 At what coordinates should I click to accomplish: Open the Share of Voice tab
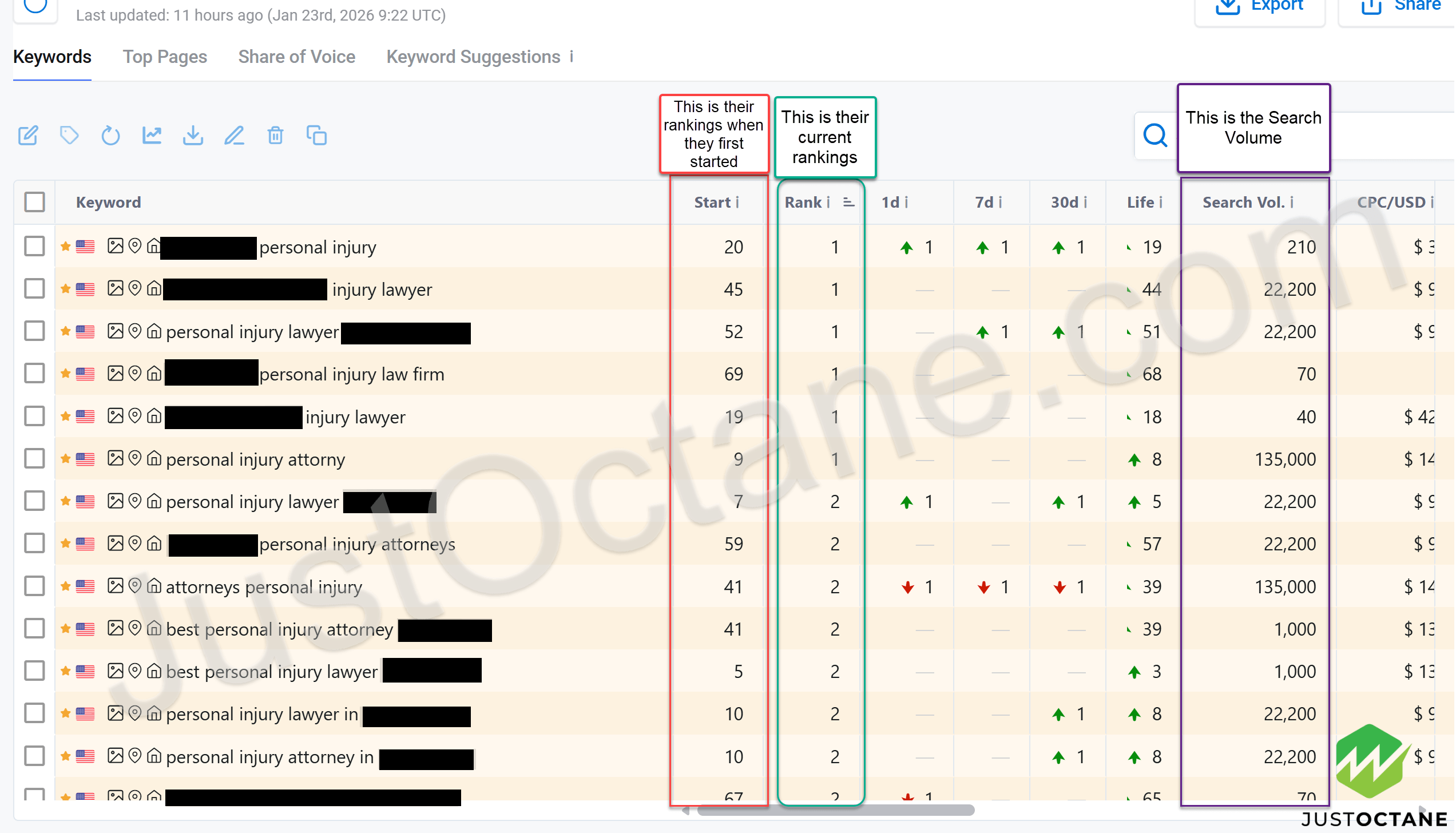click(296, 57)
